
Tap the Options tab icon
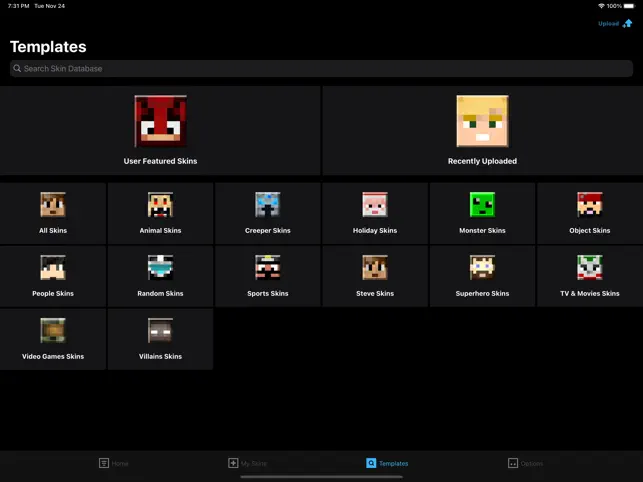513,463
